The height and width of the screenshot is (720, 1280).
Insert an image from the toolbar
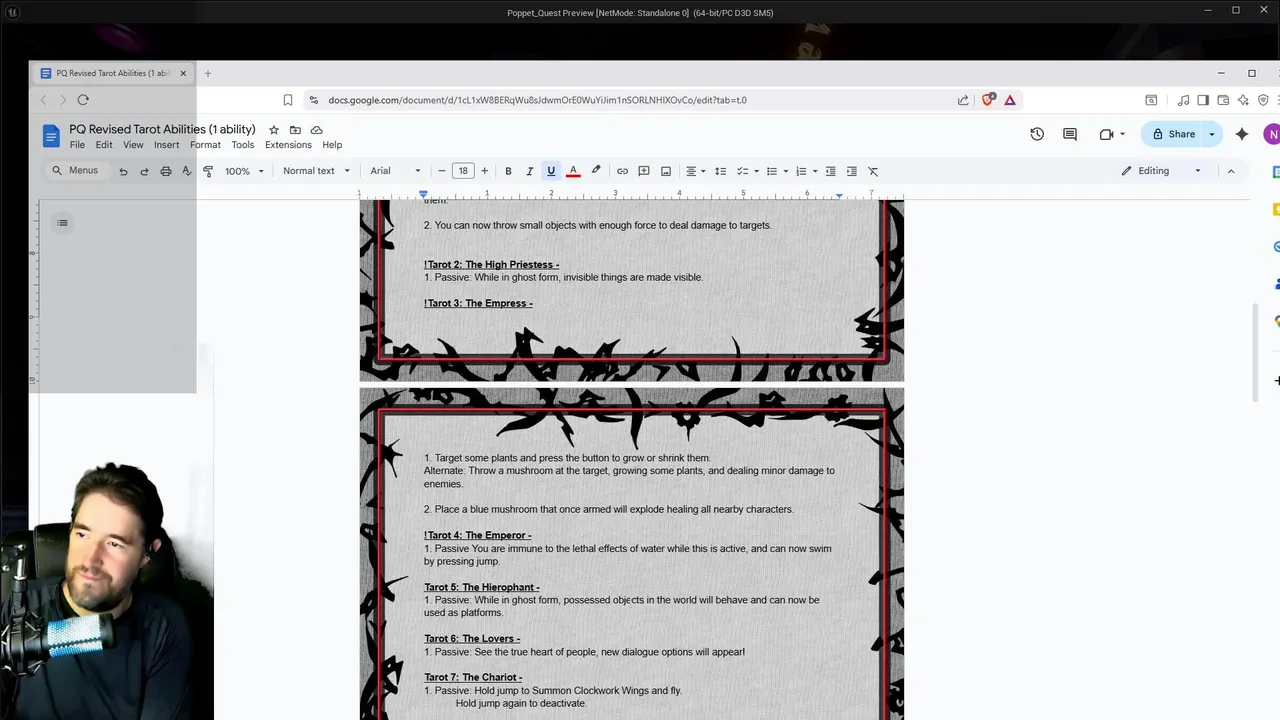pos(665,171)
